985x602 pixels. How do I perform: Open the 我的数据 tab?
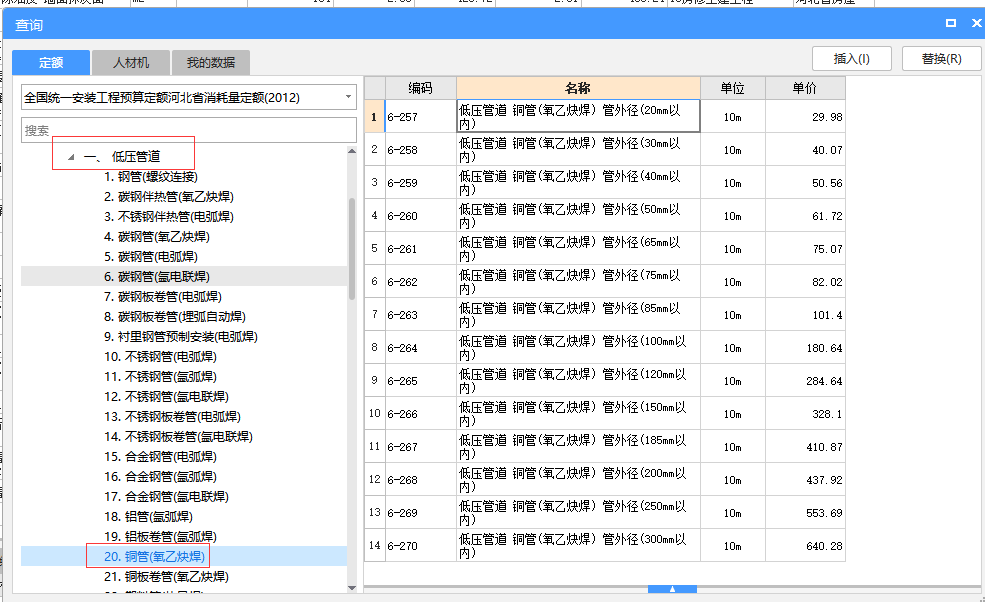(210, 63)
